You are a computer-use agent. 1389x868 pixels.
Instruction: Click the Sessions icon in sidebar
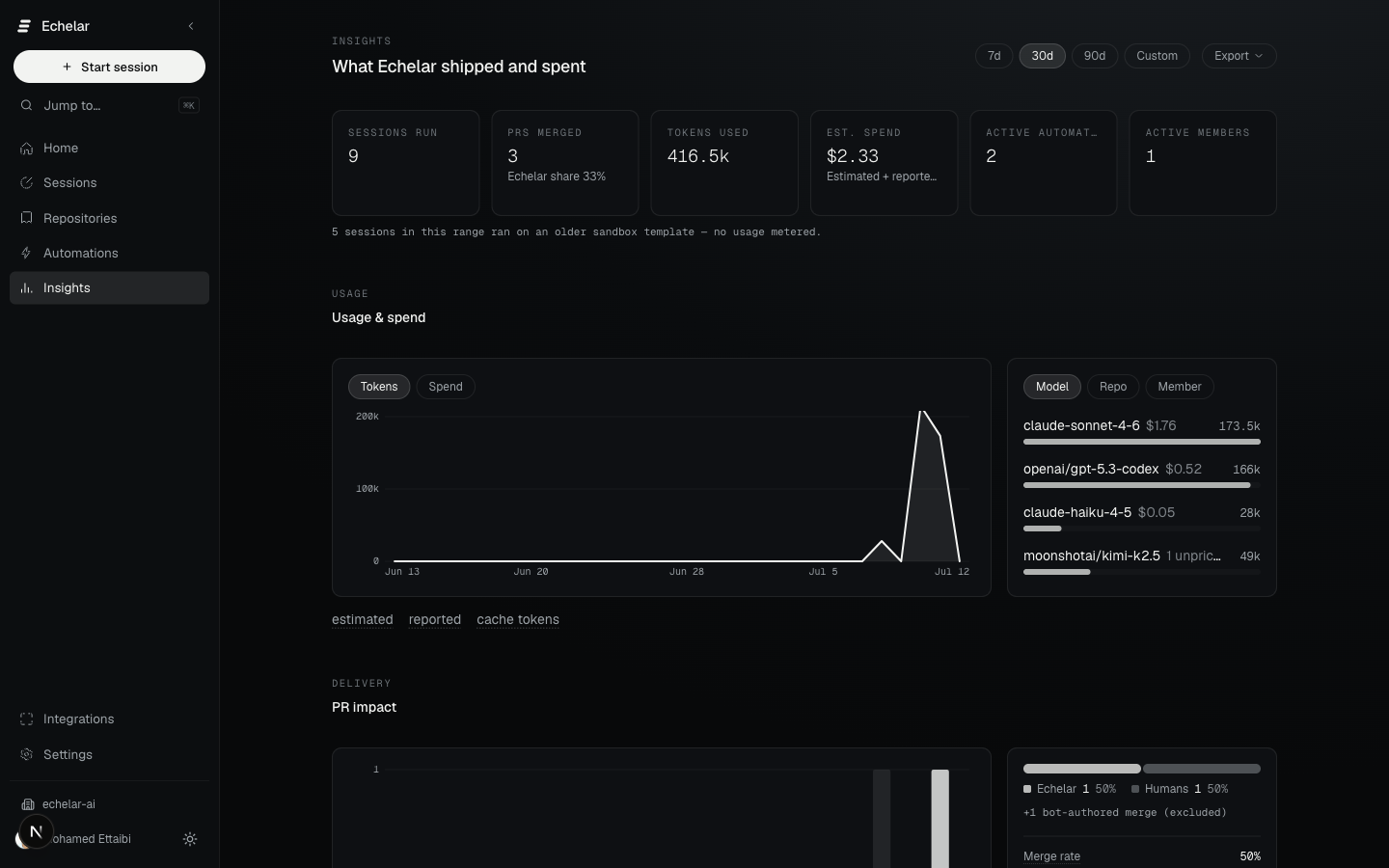(27, 182)
